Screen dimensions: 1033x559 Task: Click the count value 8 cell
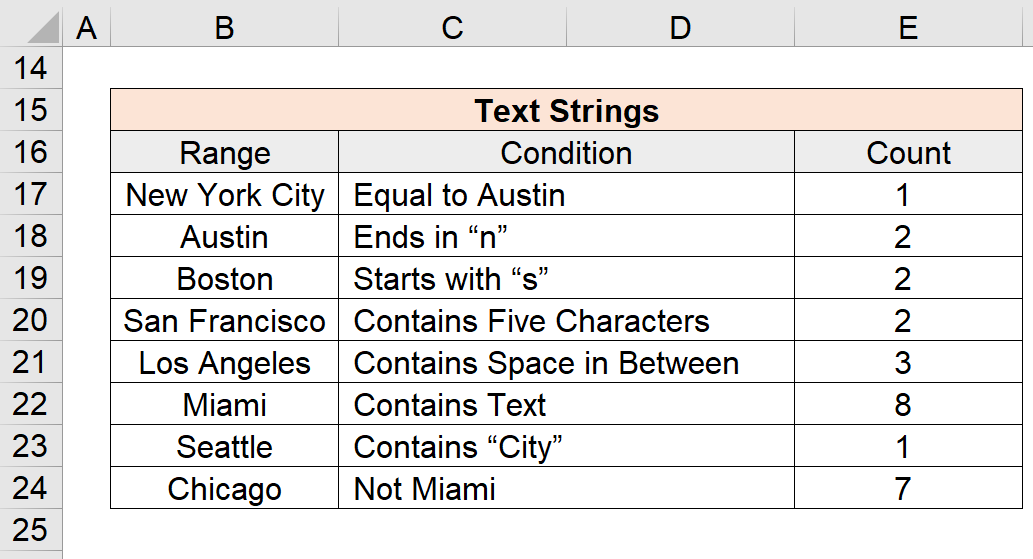(x=908, y=404)
